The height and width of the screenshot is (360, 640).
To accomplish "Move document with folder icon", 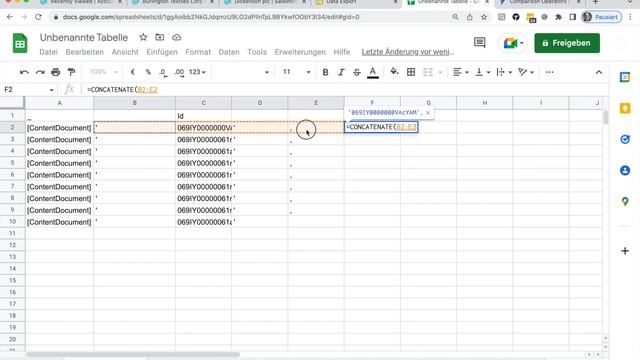I will tap(160, 37).
